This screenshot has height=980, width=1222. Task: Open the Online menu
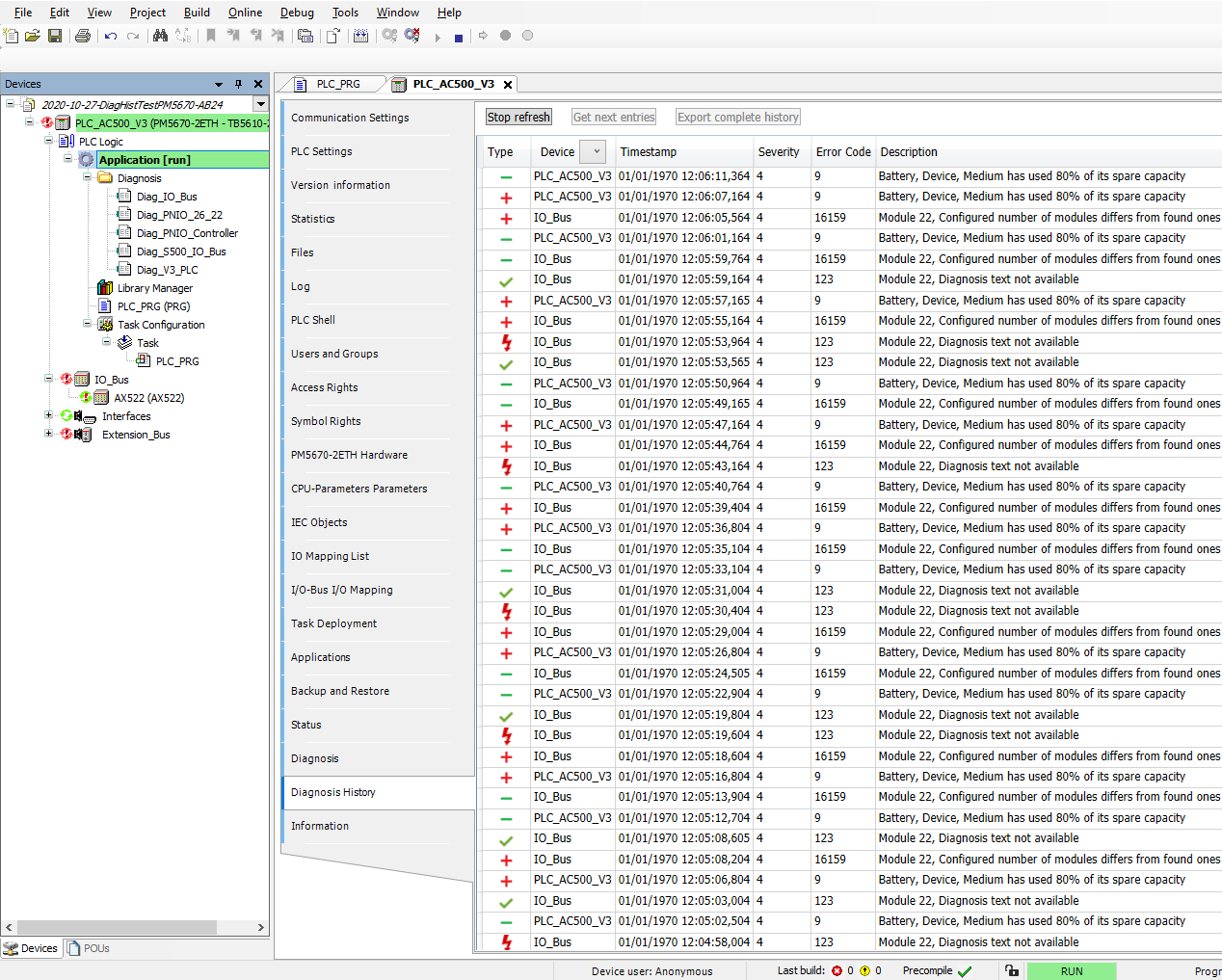pos(245,13)
